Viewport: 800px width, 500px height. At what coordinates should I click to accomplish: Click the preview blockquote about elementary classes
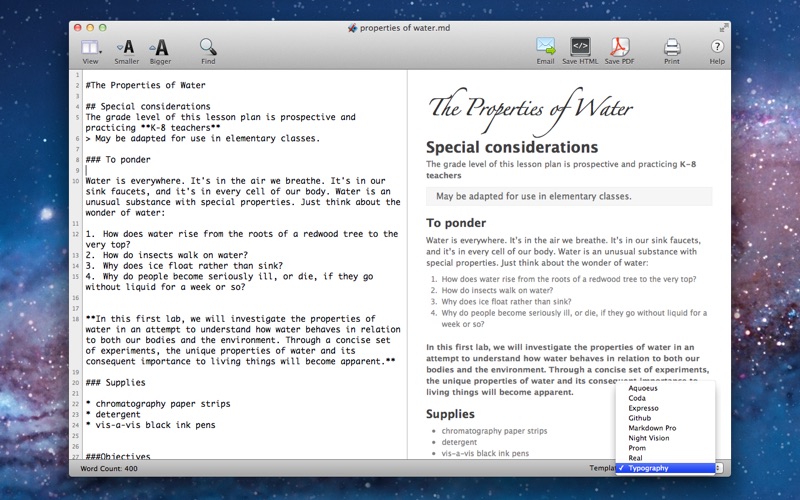569,196
